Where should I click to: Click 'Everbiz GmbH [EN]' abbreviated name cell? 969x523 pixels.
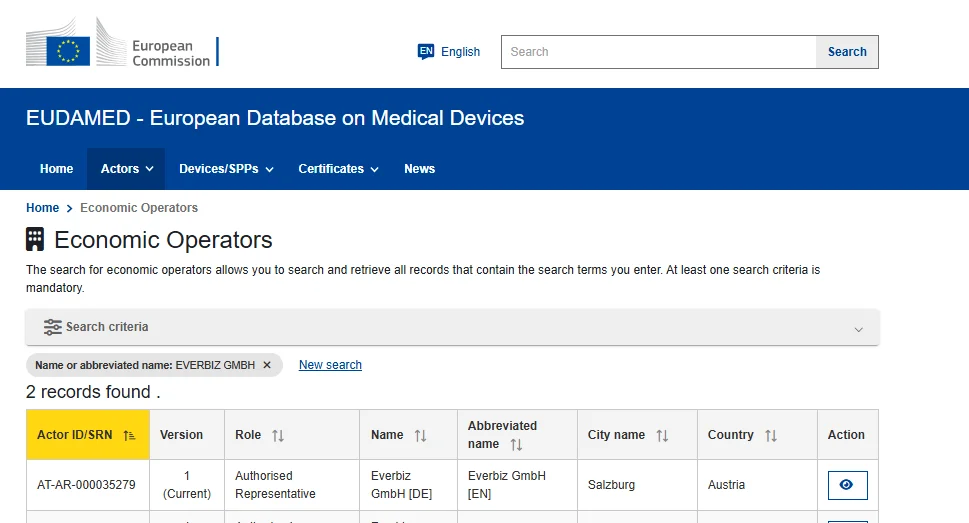click(x=517, y=485)
